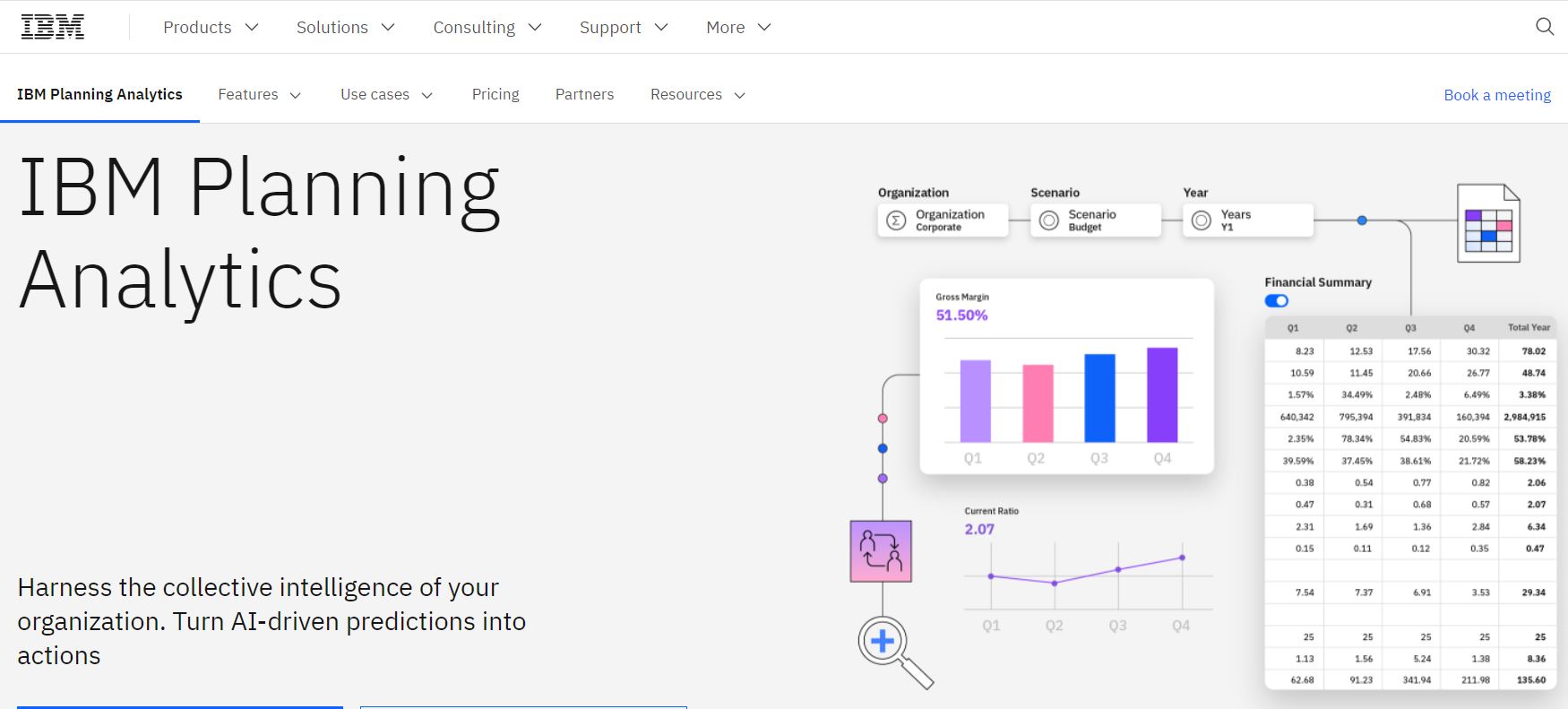Click the Total Year column header
The width and height of the screenshot is (1568, 709).
coord(1528,328)
